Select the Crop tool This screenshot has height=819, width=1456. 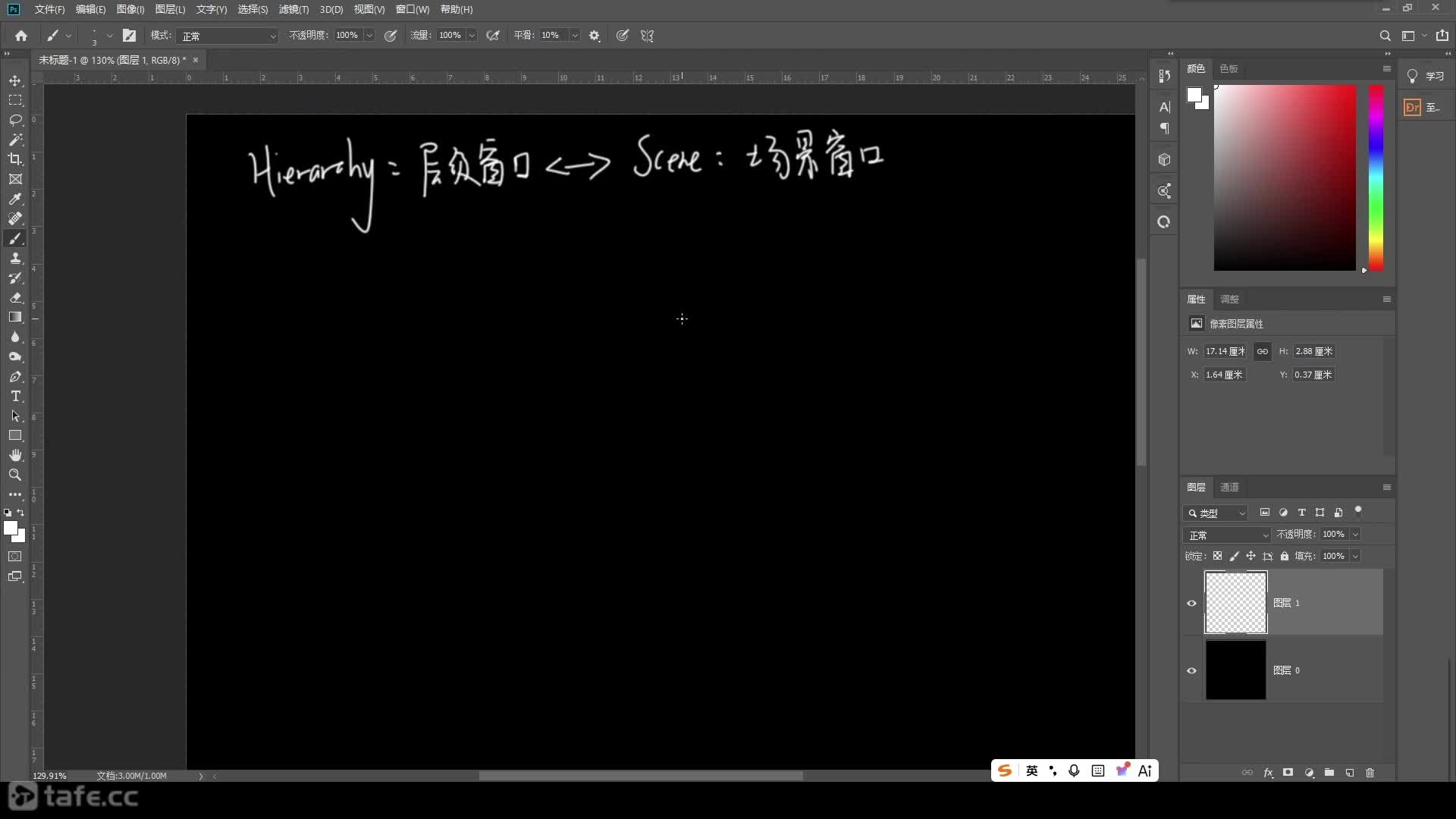point(15,159)
